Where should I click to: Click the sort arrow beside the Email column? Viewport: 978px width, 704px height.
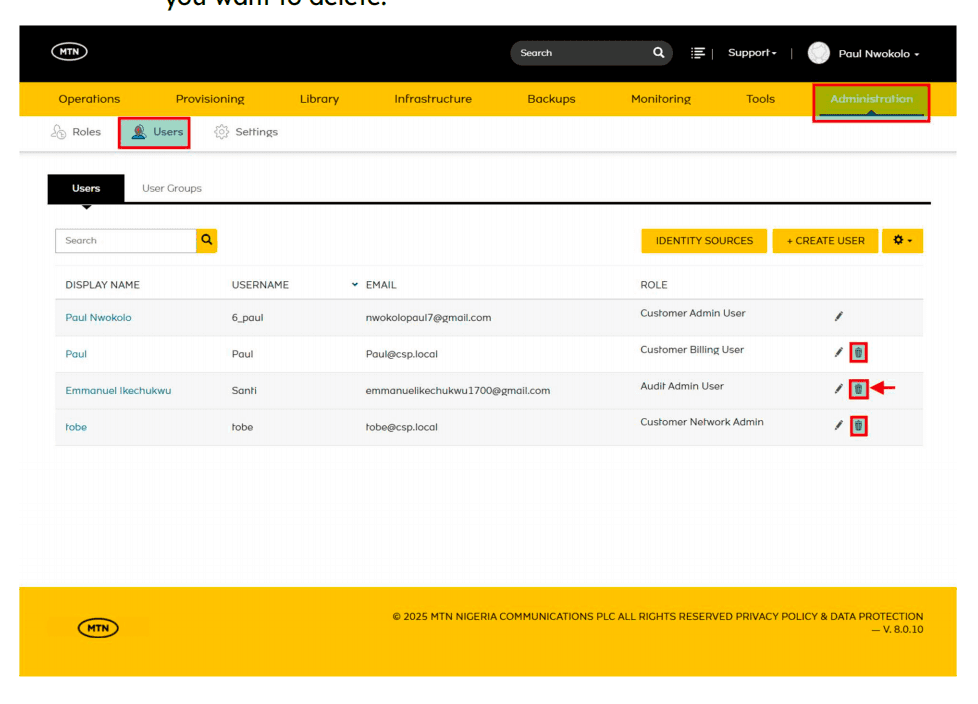coord(355,285)
